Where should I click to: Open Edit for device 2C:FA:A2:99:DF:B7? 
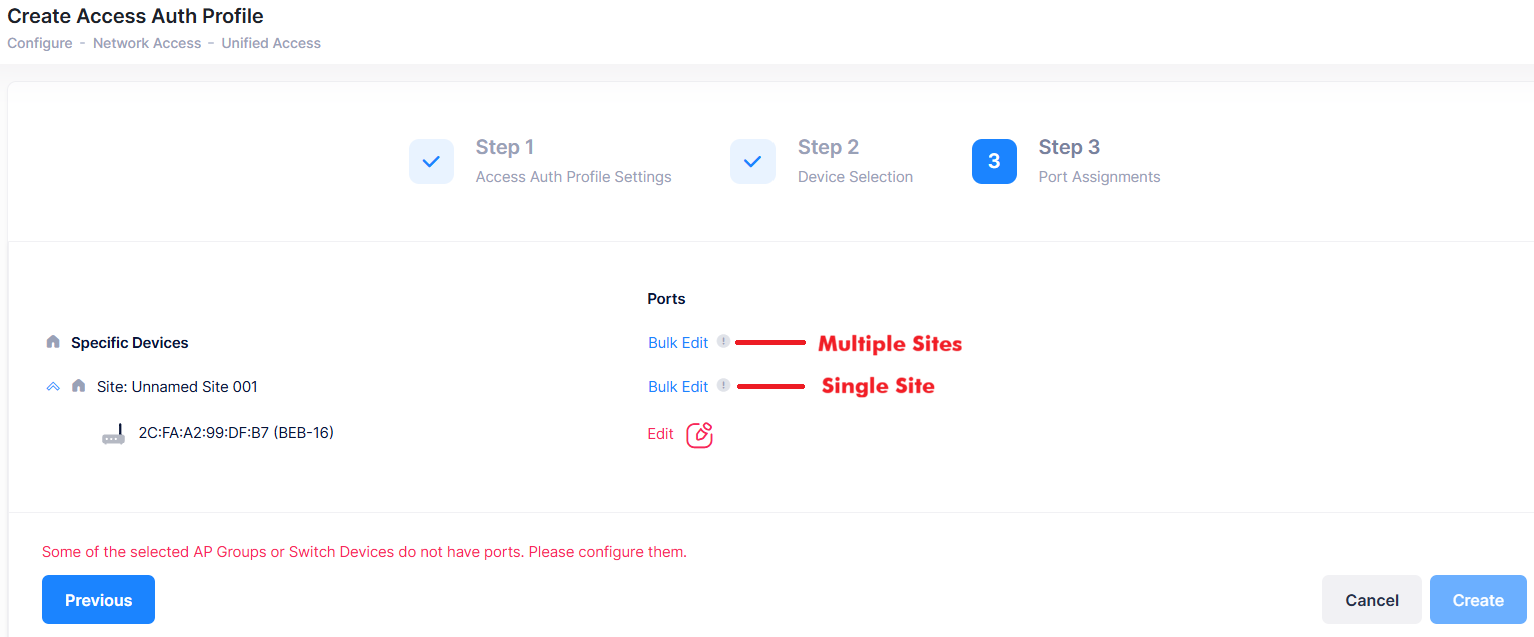pyautogui.click(x=660, y=433)
